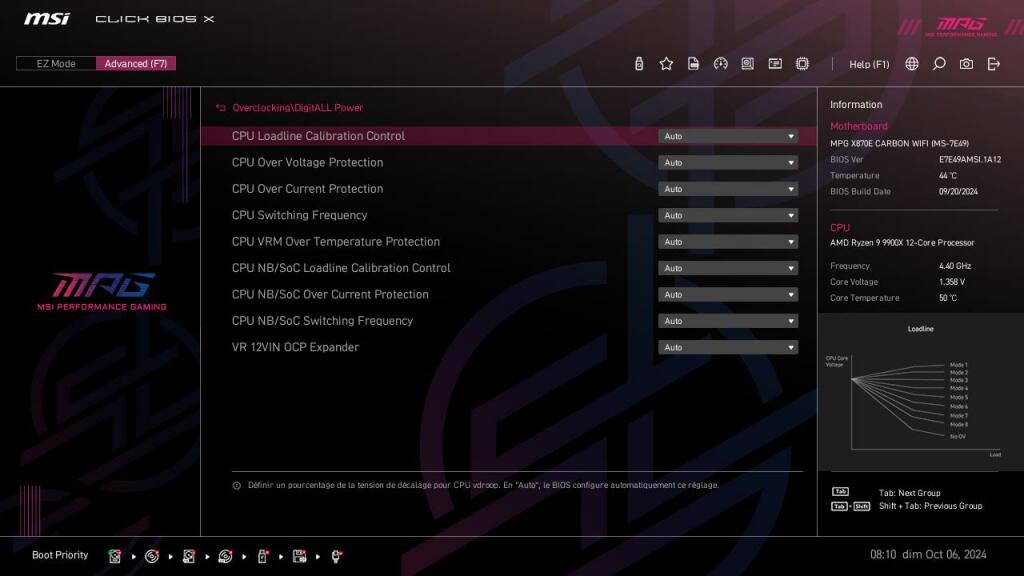This screenshot has height=576, width=1024.
Task: Open the Favorites star menu
Action: [x=666, y=63]
